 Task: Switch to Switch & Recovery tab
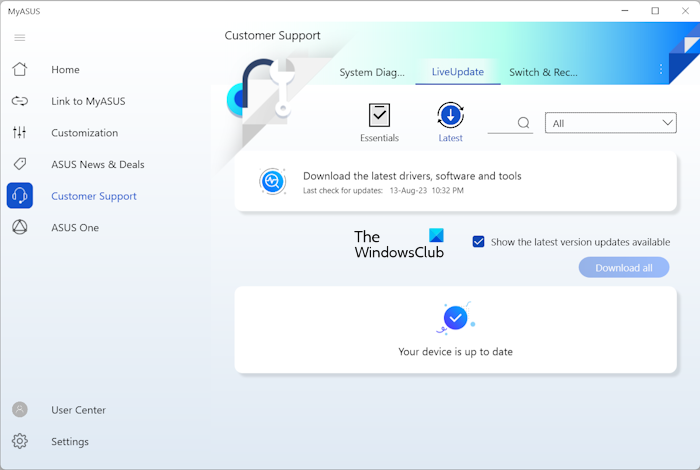click(543, 72)
